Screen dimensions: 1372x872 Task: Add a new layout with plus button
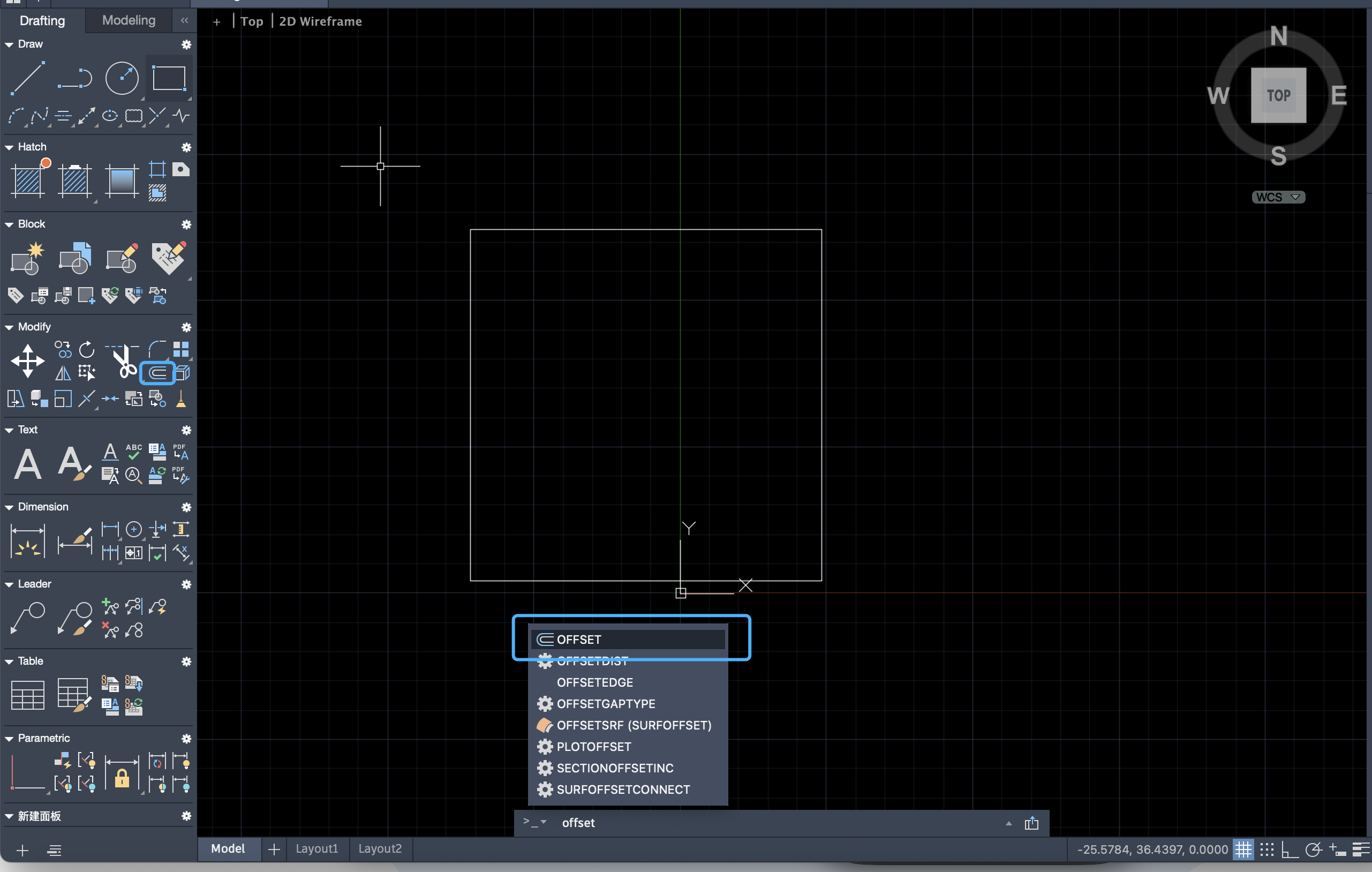click(274, 849)
